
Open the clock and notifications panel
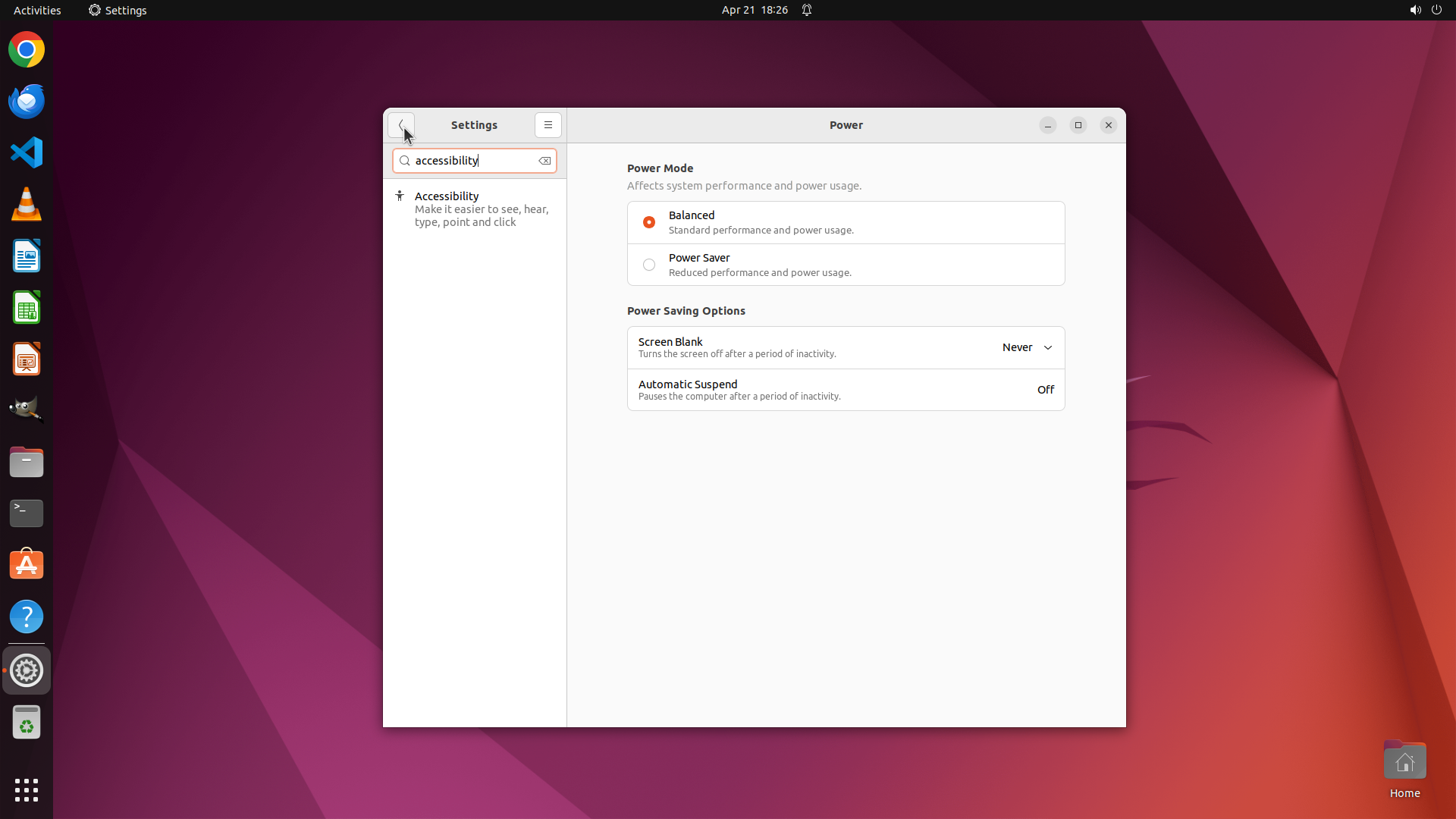(x=755, y=10)
